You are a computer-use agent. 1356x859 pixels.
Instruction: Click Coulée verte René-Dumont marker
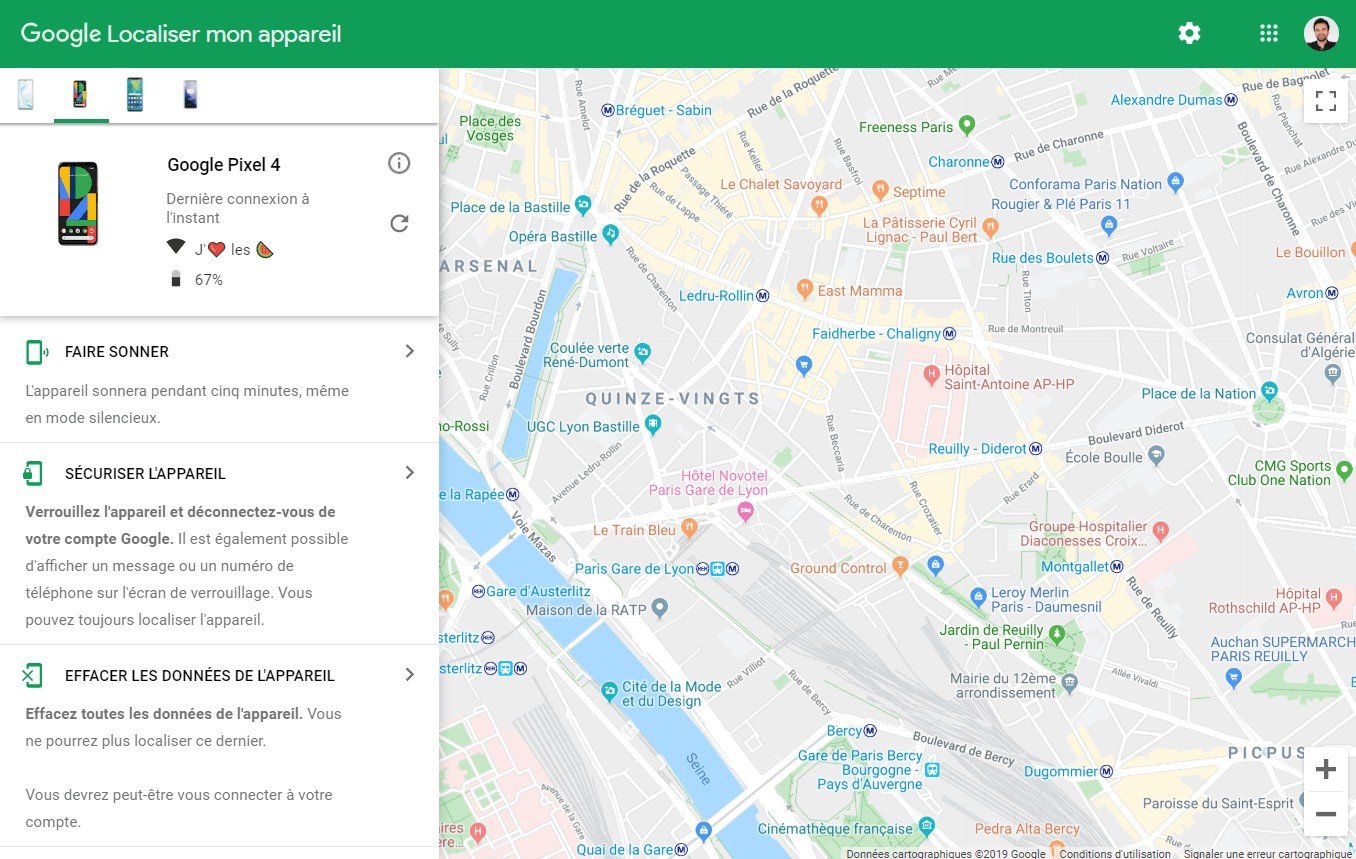click(642, 352)
